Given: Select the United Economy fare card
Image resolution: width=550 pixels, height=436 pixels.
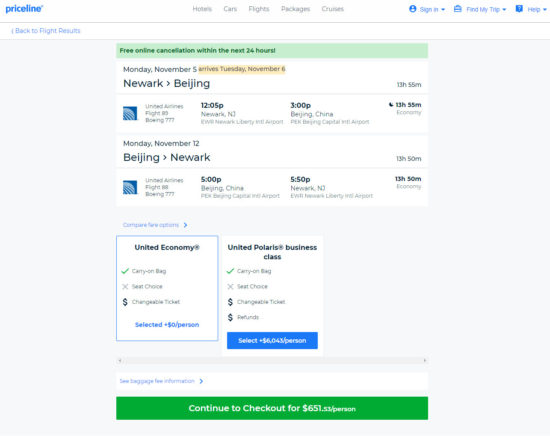Looking at the screenshot, I should point(167,288).
